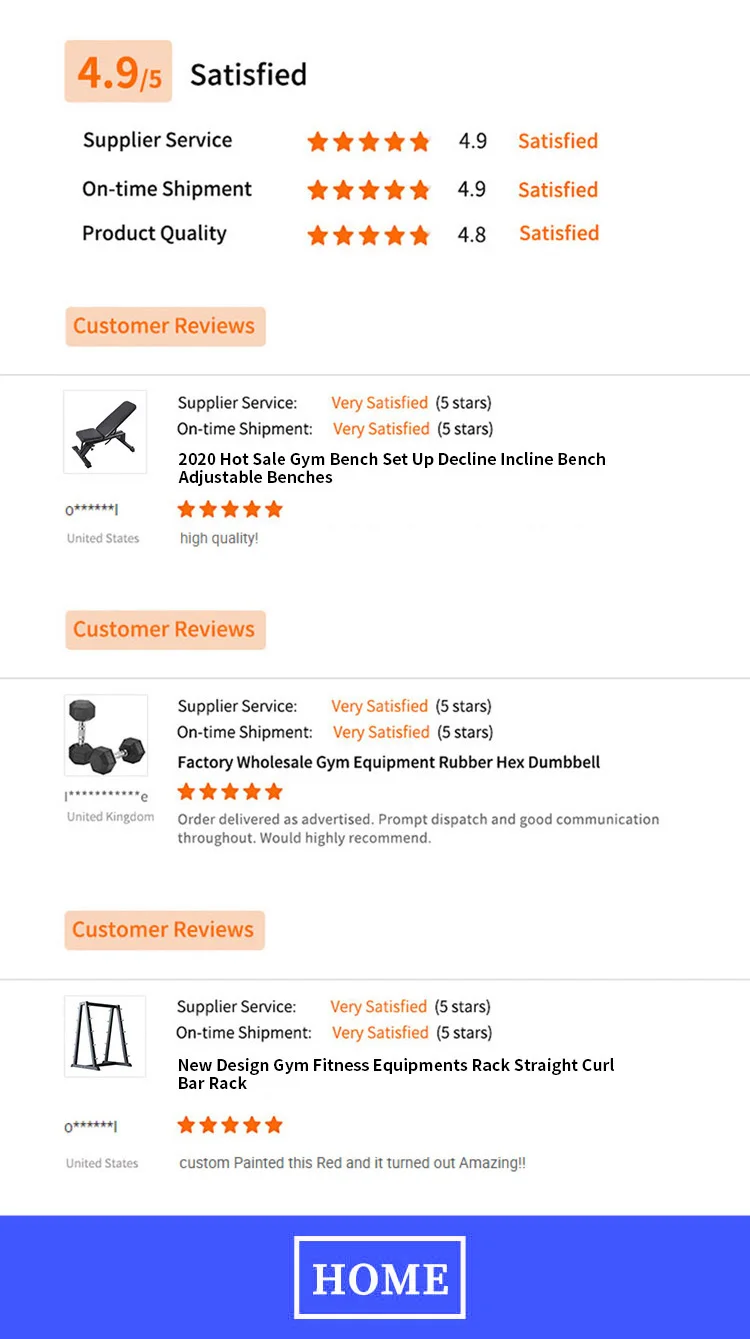The width and height of the screenshot is (750, 1339).
Task: Click the rubber hex dumbbell review stars
Action: tap(230, 792)
